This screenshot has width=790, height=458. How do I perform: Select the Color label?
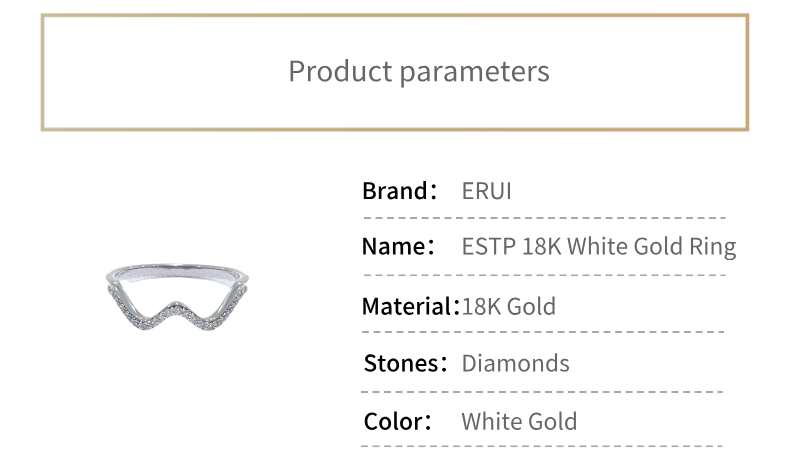point(398,422)
